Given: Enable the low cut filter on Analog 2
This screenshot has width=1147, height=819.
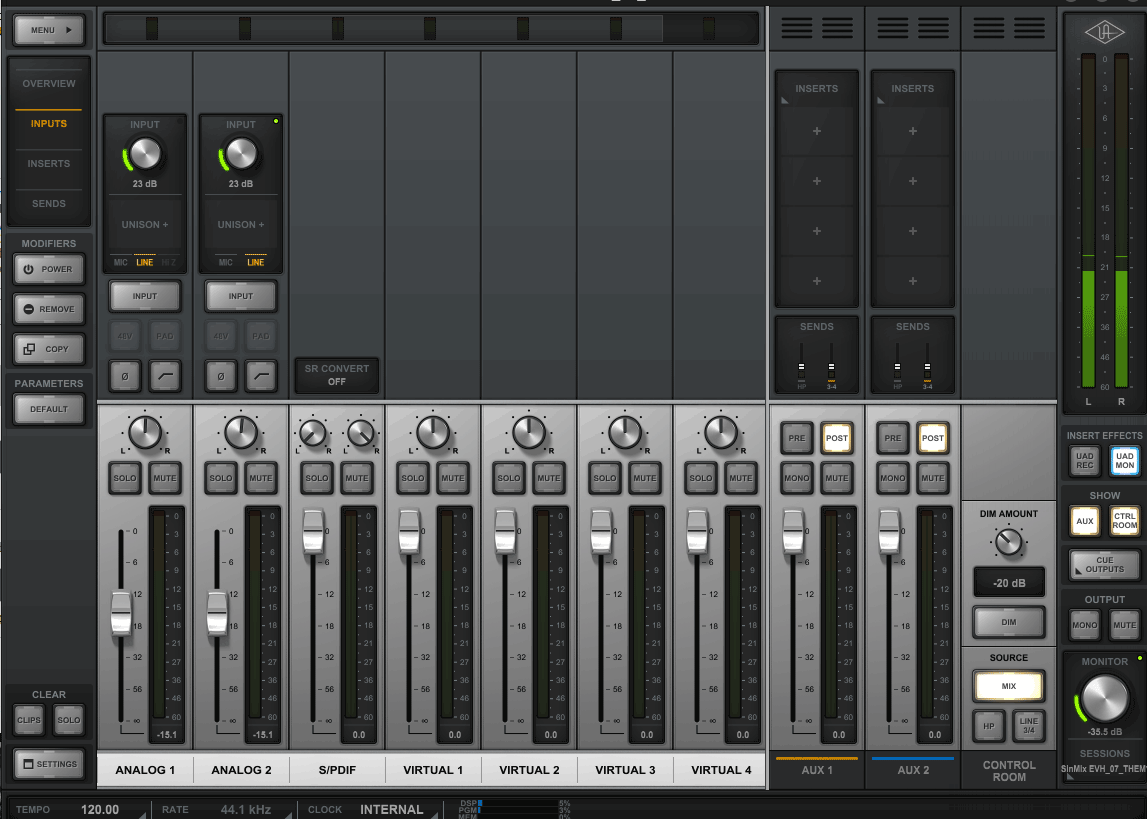Looking at the screenshot, I should point(261,376).
